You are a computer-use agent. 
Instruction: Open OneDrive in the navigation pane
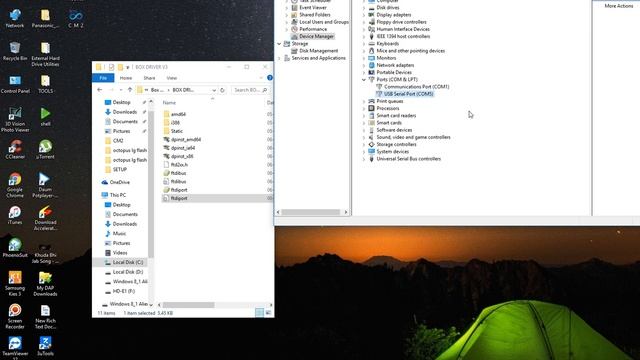click(120, 182)
